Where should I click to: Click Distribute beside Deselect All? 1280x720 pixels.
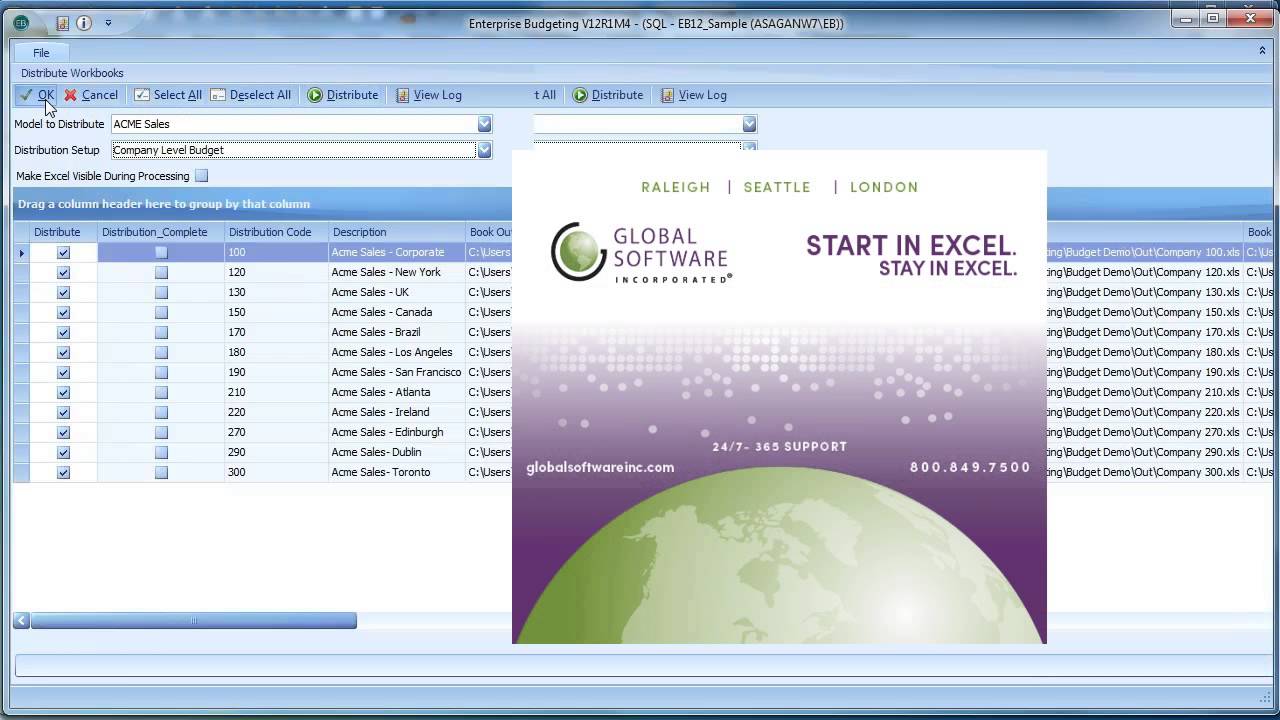(x=343, y=95)
